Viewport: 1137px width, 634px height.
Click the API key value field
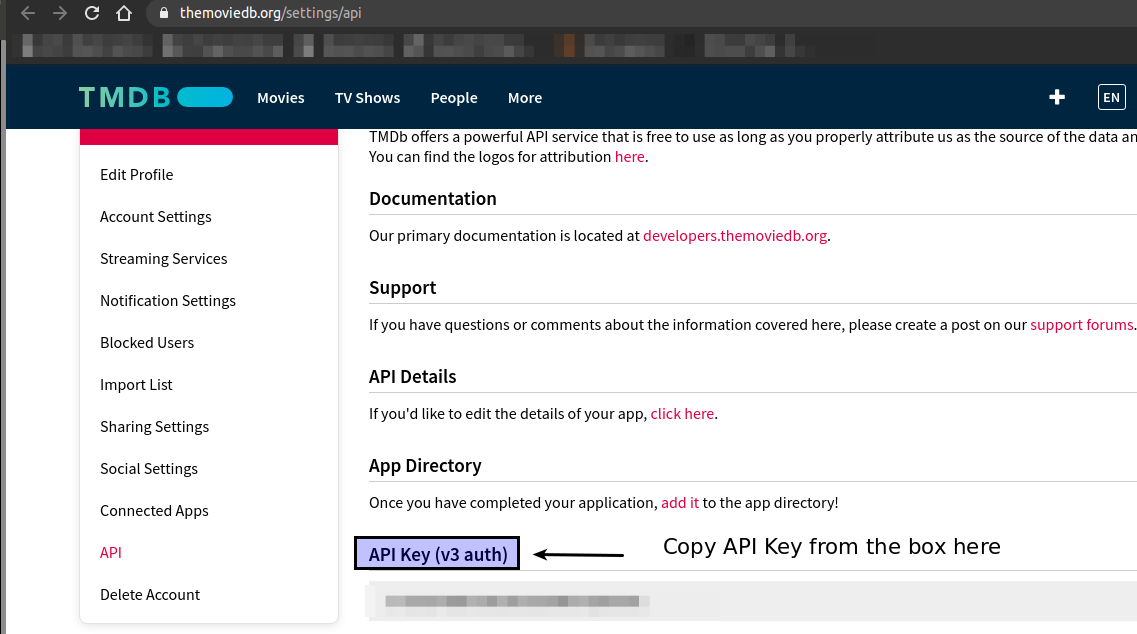point(751,601)
